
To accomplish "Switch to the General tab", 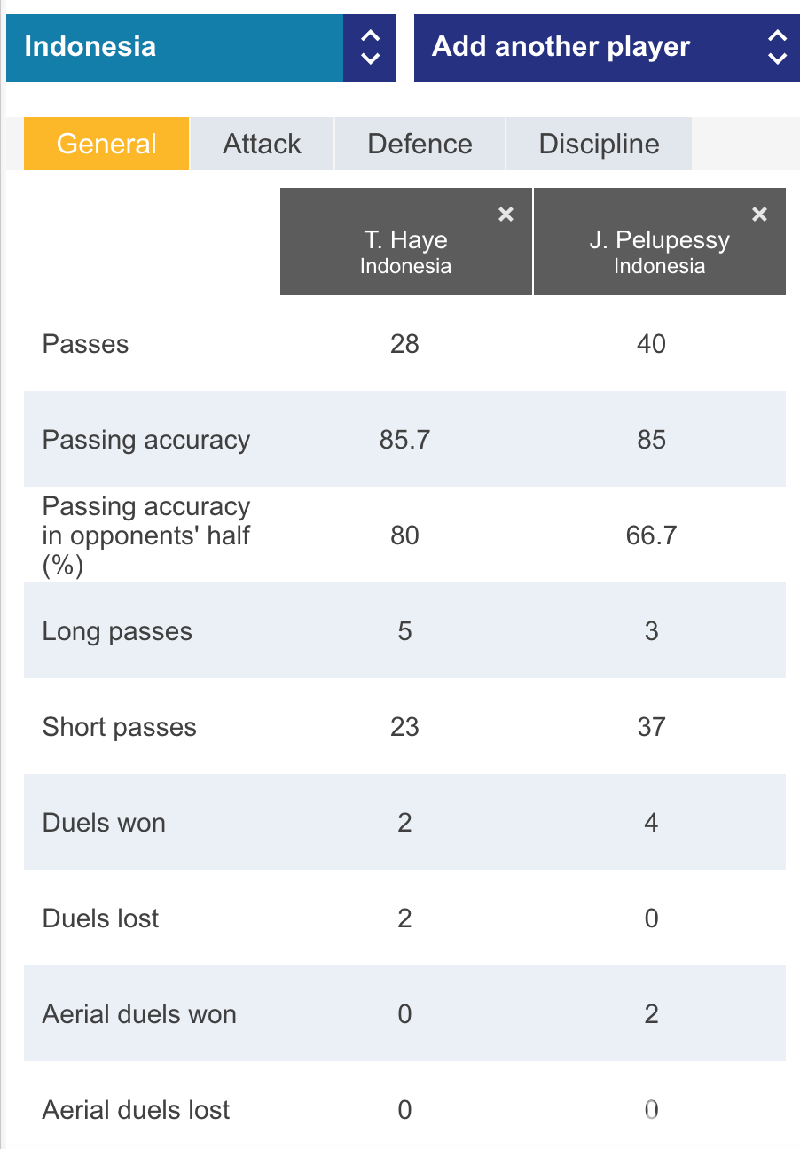I will click(106, 144).
